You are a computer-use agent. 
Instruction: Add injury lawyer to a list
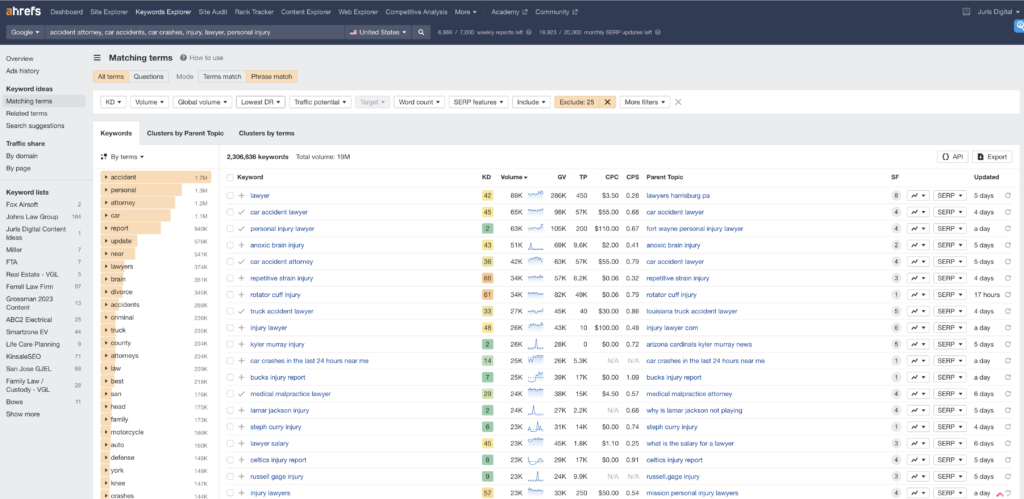click(242, 327)
